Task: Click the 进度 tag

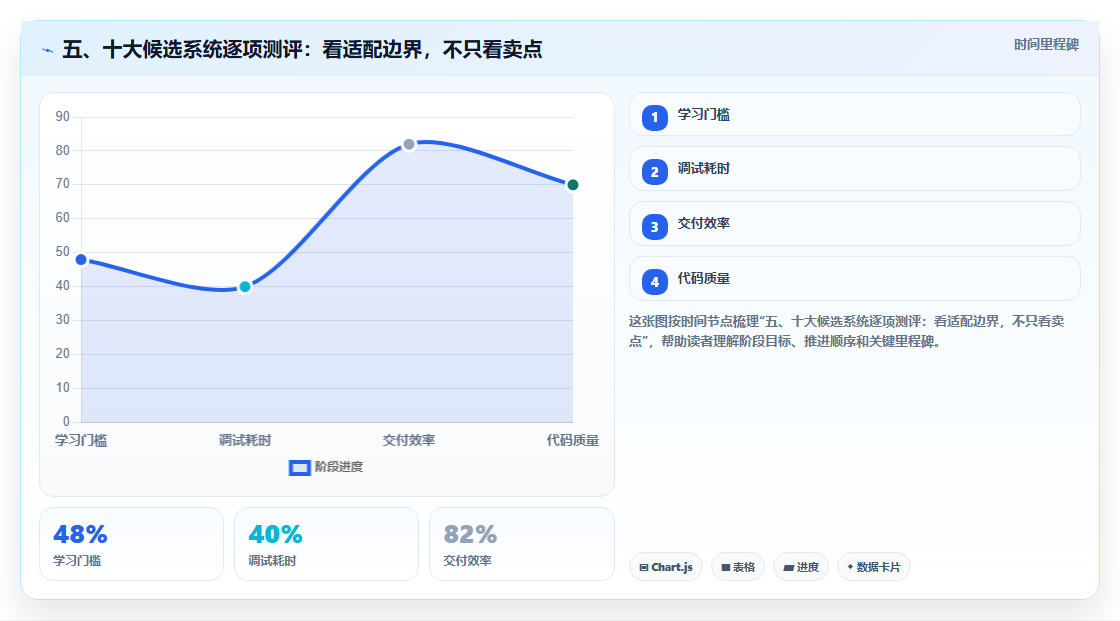Action: click(x=801, y=567)
